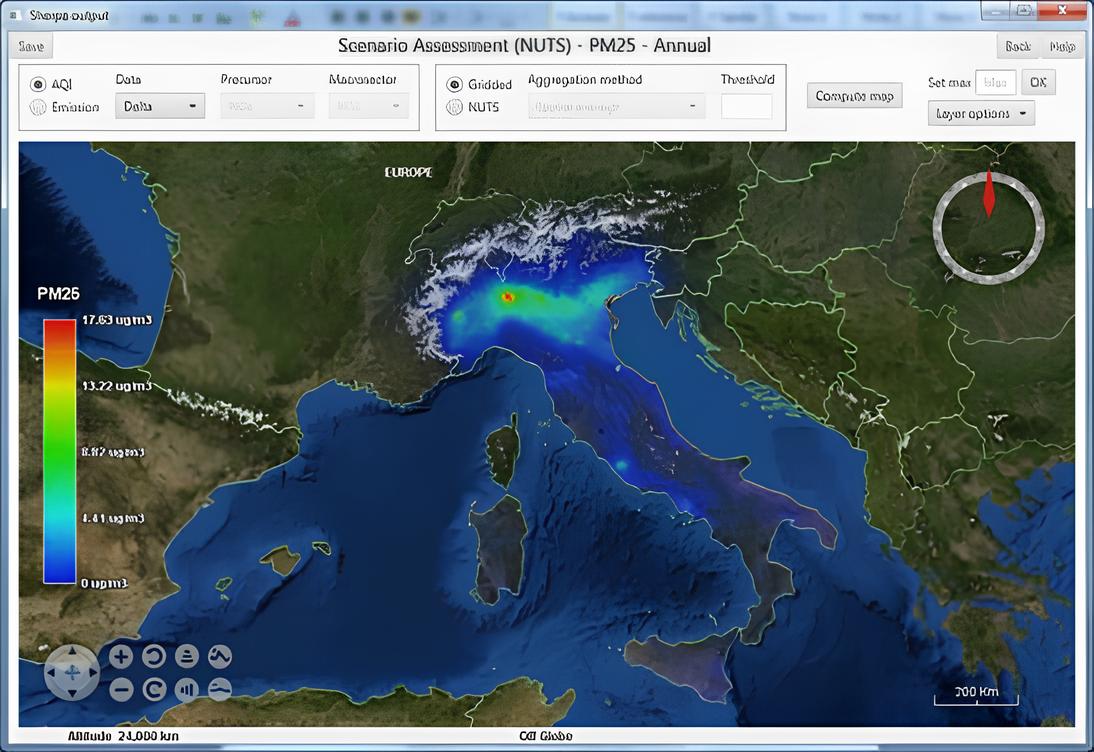The width and height of the screenshot is (1094, 752).
Task: Choose the NUTS aggregation radio button
Action: pos(454,107)
